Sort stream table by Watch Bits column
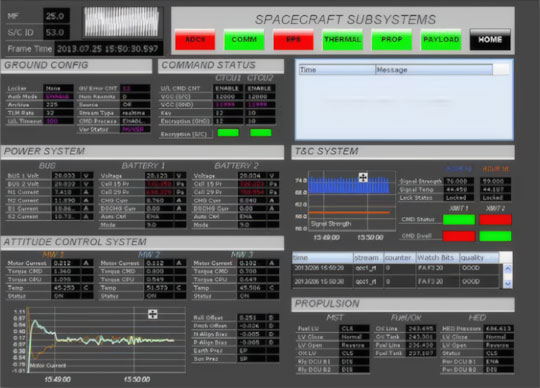This screenshot has height=388, width=540. [x=437, y=258]
